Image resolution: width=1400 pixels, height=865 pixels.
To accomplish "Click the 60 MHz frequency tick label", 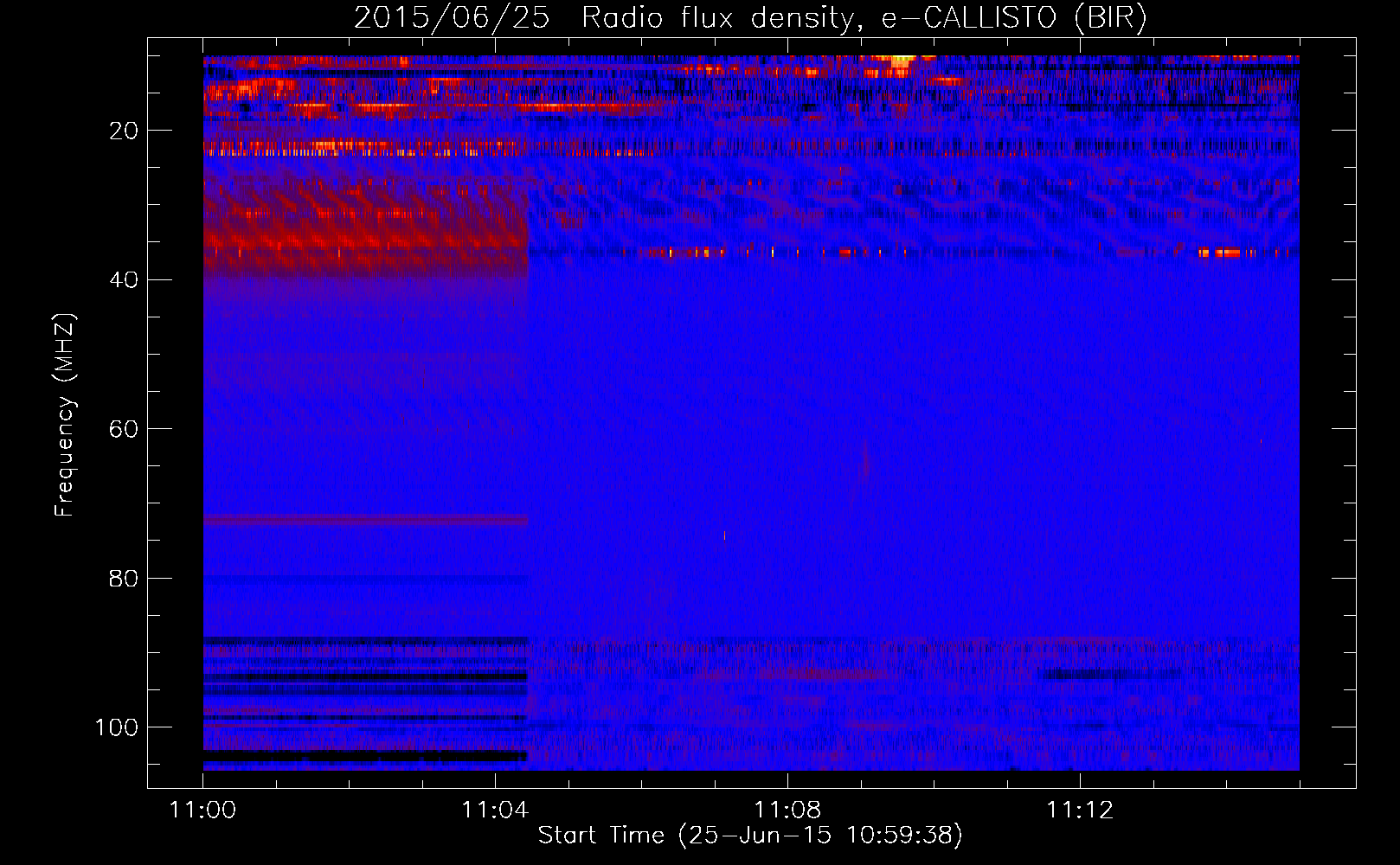I will pos(125,429).
